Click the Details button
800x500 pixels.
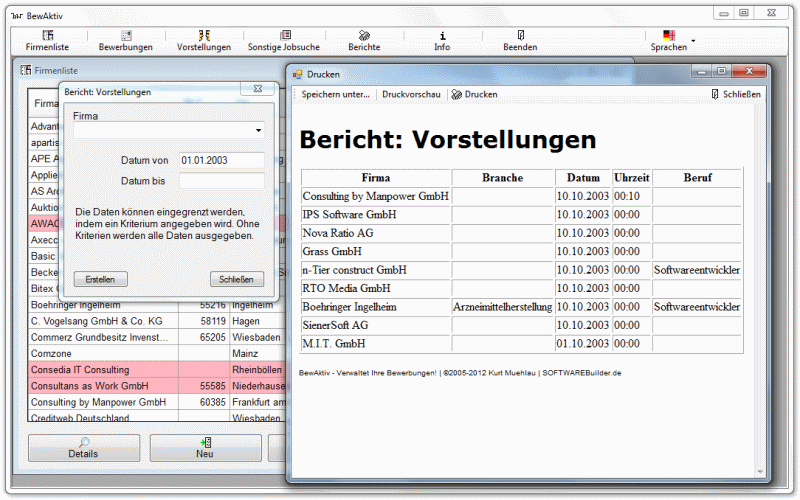84,448
